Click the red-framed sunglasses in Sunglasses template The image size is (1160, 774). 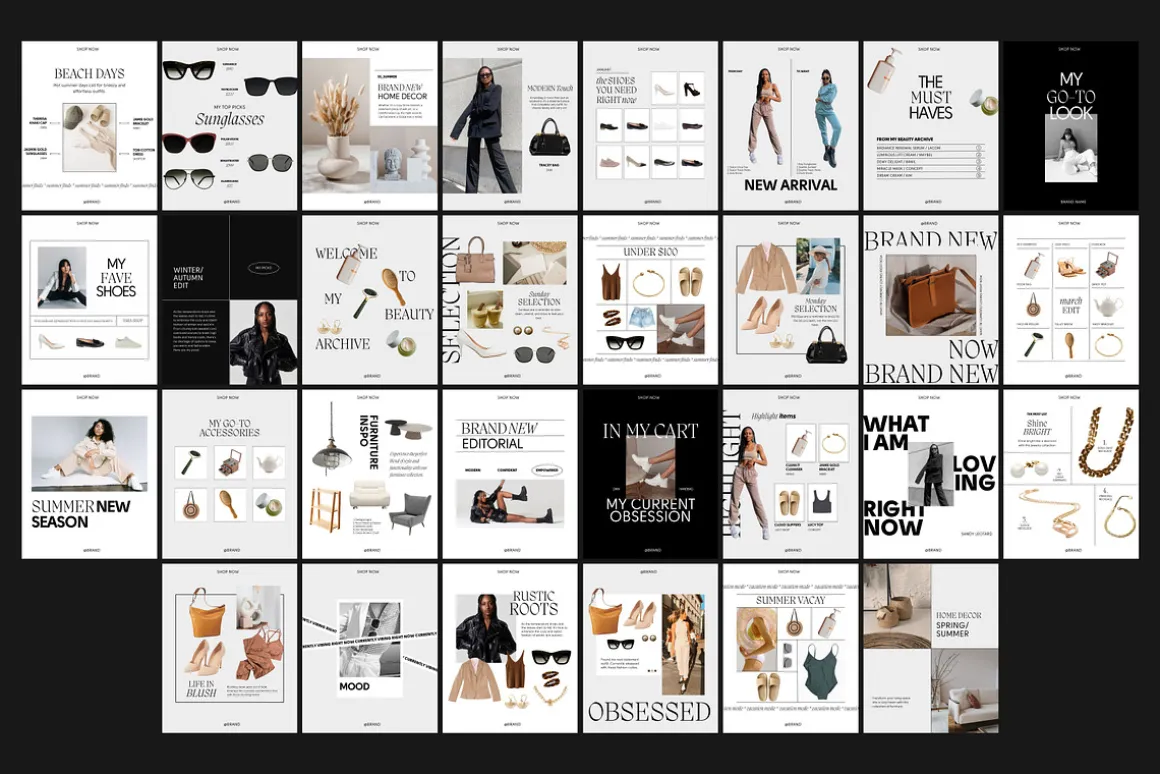tap(188, 142)
